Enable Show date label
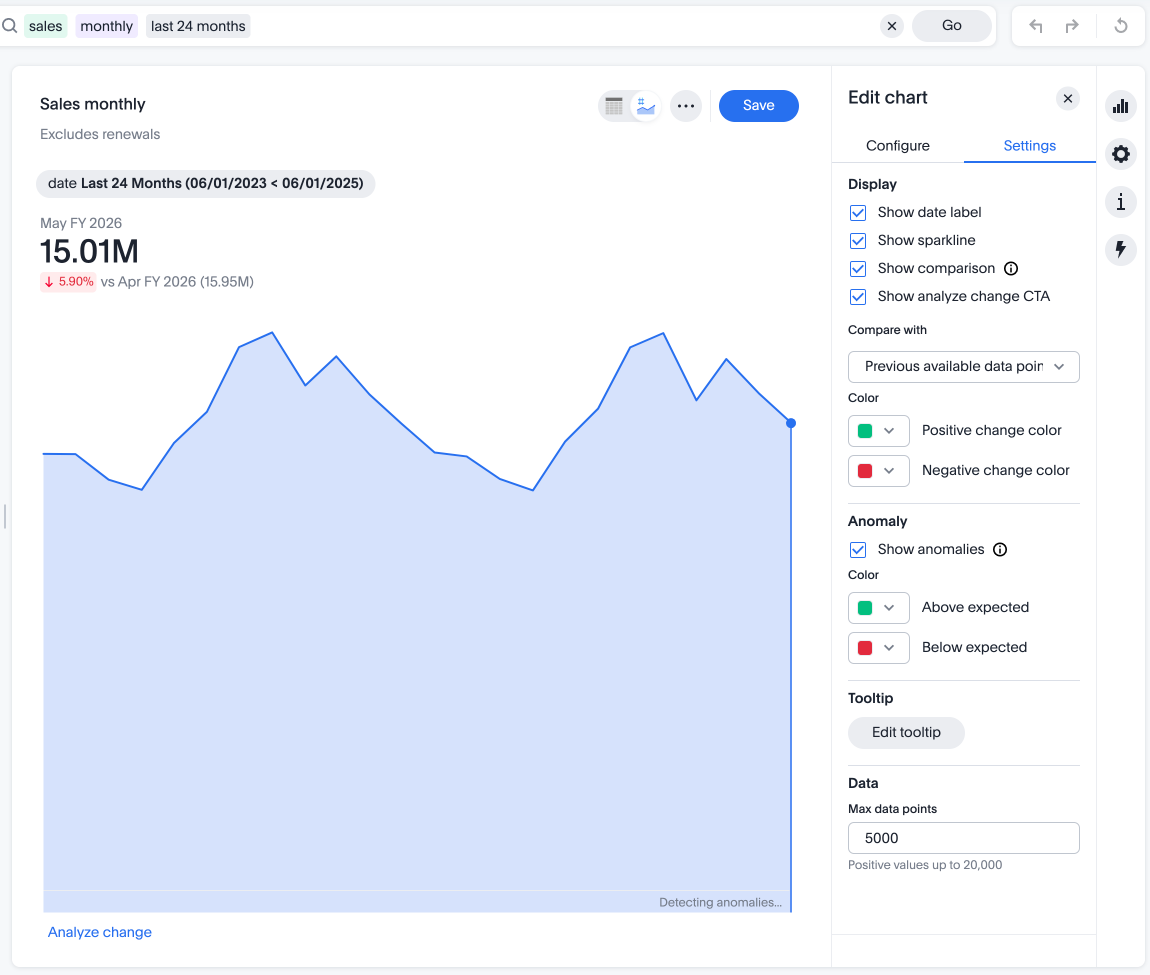The image size is (1150, 975). point(858,212)
